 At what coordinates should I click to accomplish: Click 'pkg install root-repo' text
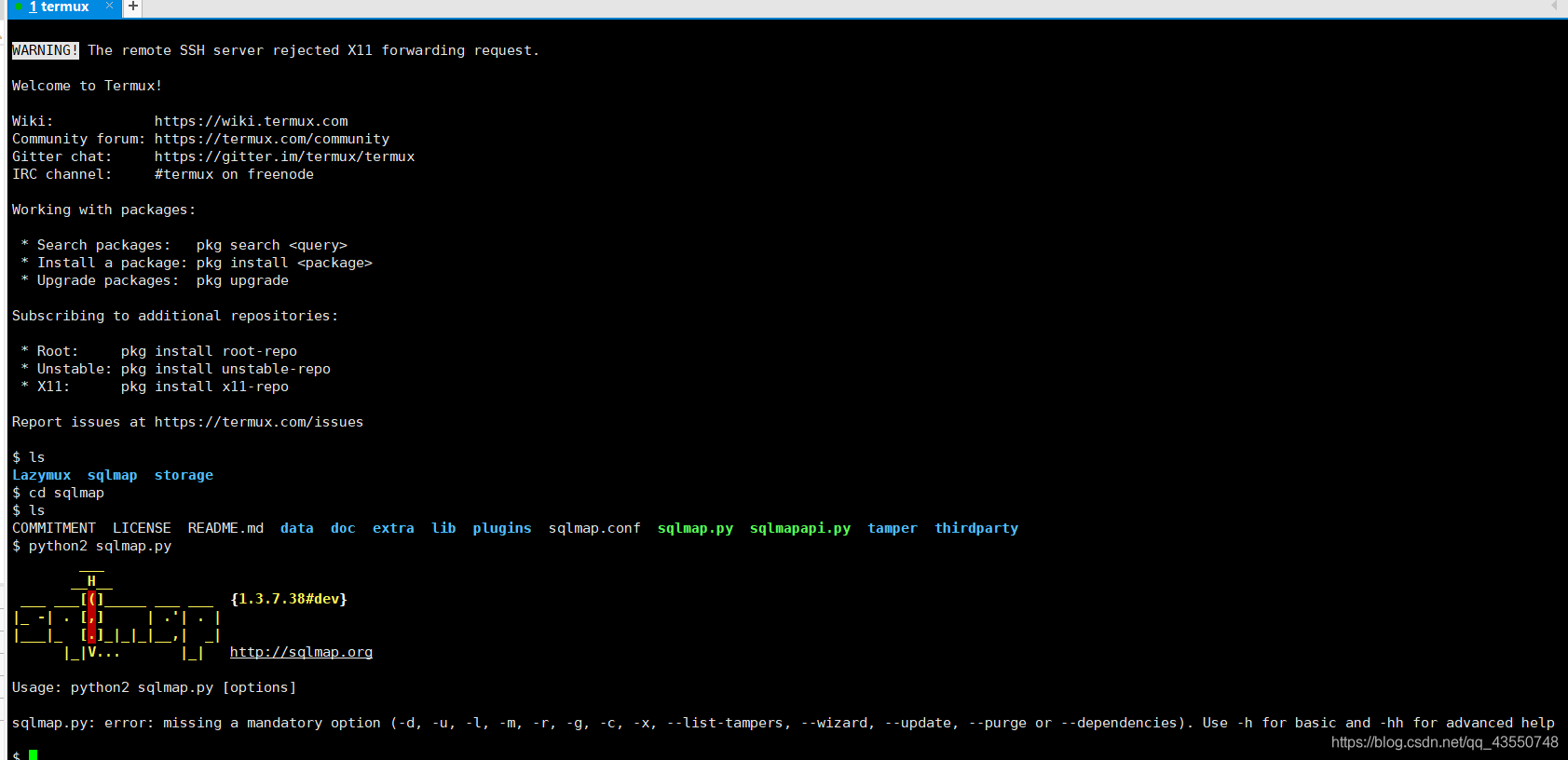tap(209, 351)
